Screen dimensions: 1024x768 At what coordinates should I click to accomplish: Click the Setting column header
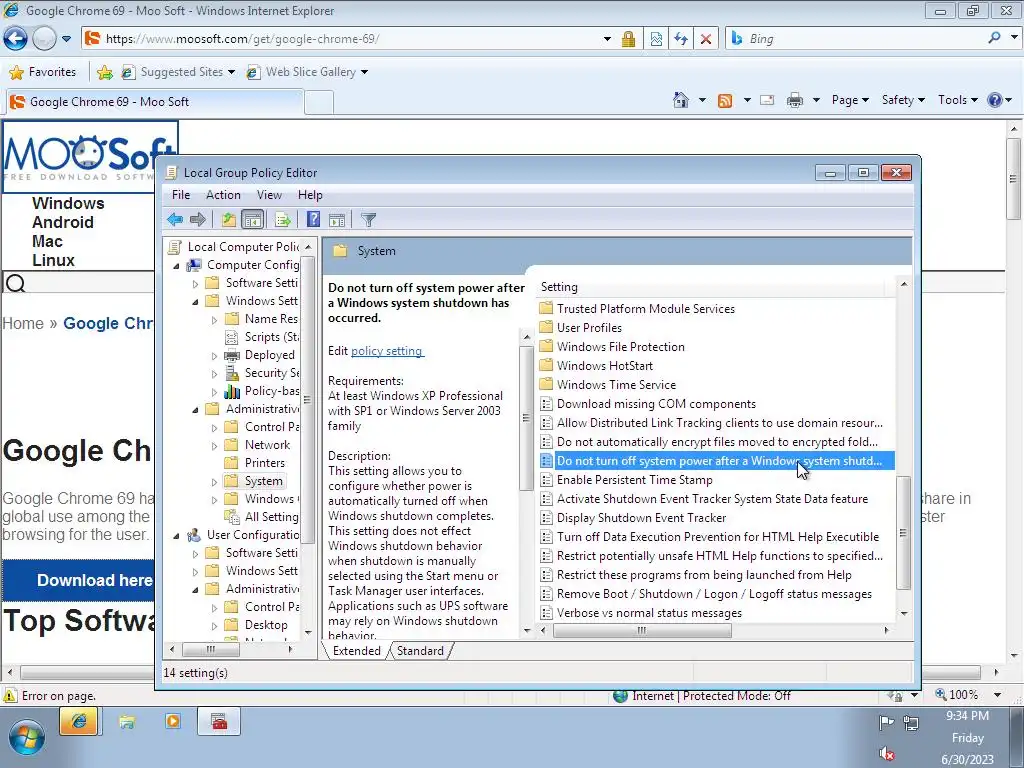coord(711,287)
